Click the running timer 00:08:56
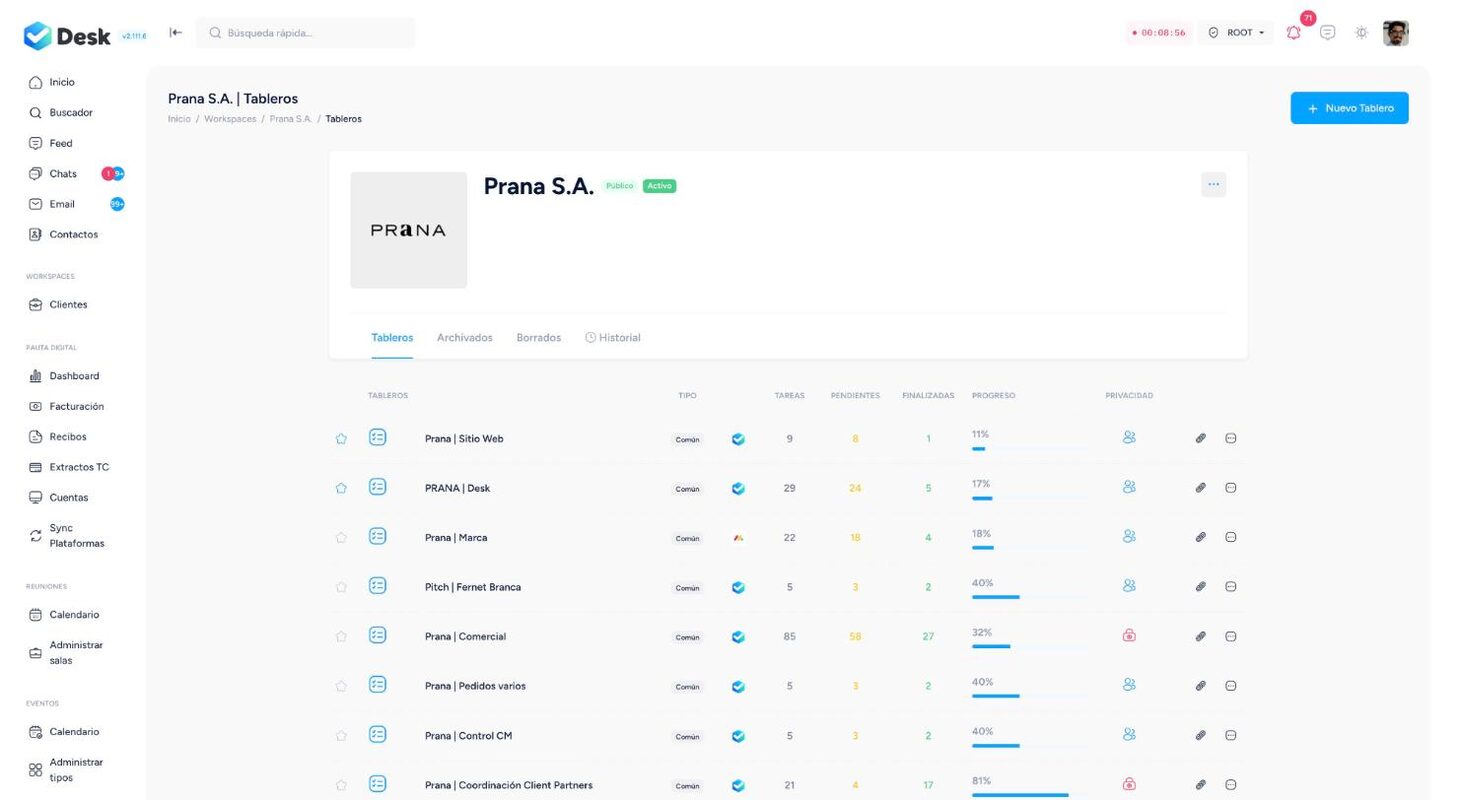The width and height of the screenshot is (1460, 800). (x=1158, y=32)
